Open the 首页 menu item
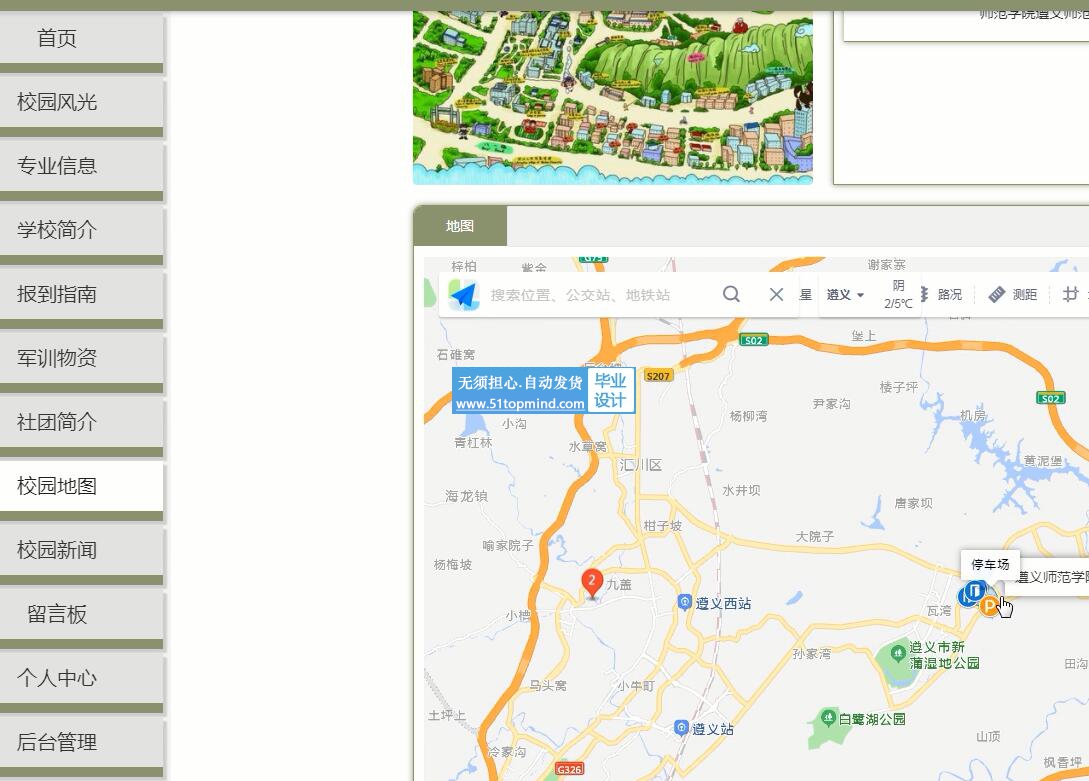 coord(82,38)
